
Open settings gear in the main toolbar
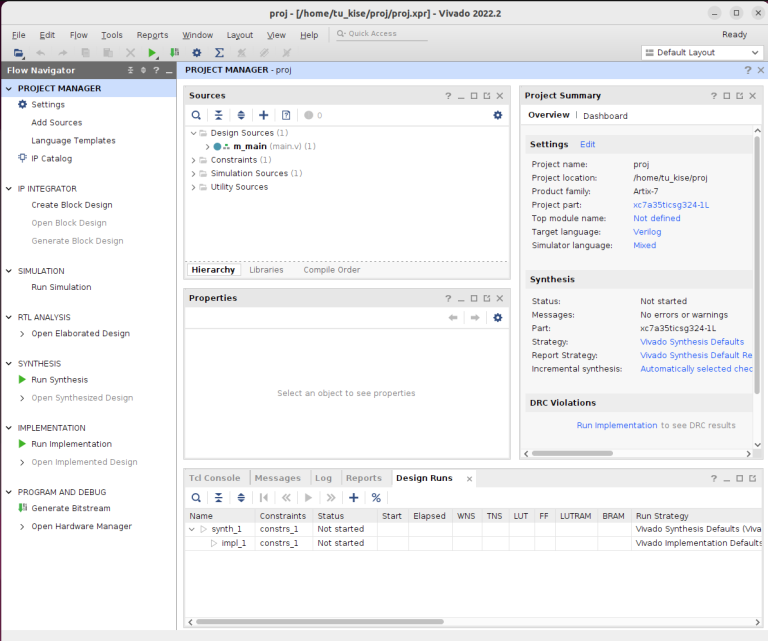coord(197,52)
